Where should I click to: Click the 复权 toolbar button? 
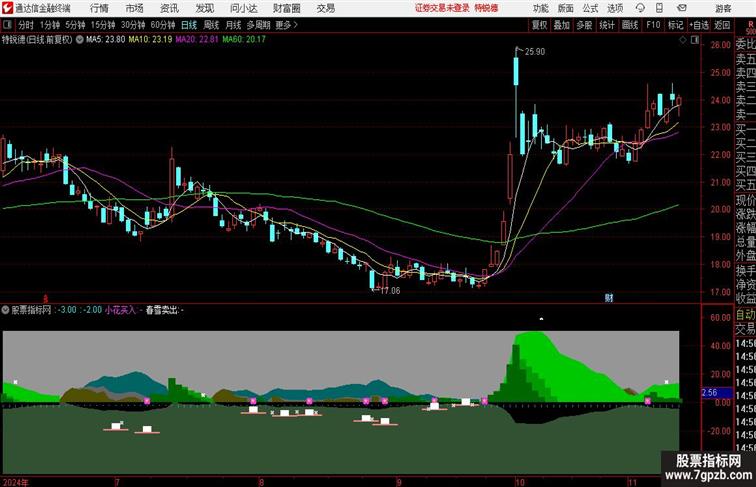click(x=539, y=25)
